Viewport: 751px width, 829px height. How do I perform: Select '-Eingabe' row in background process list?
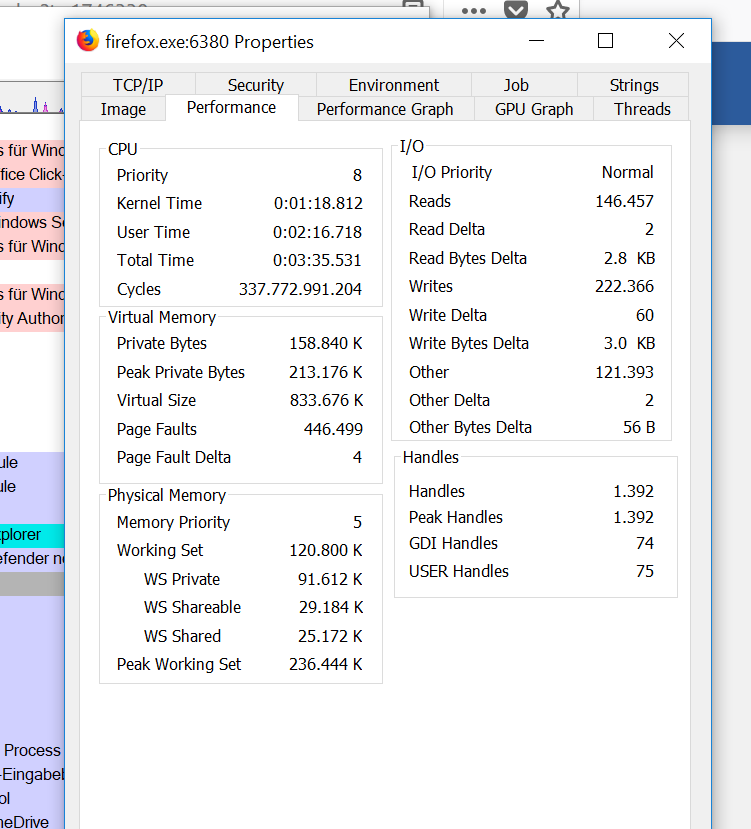pos(32,775)
